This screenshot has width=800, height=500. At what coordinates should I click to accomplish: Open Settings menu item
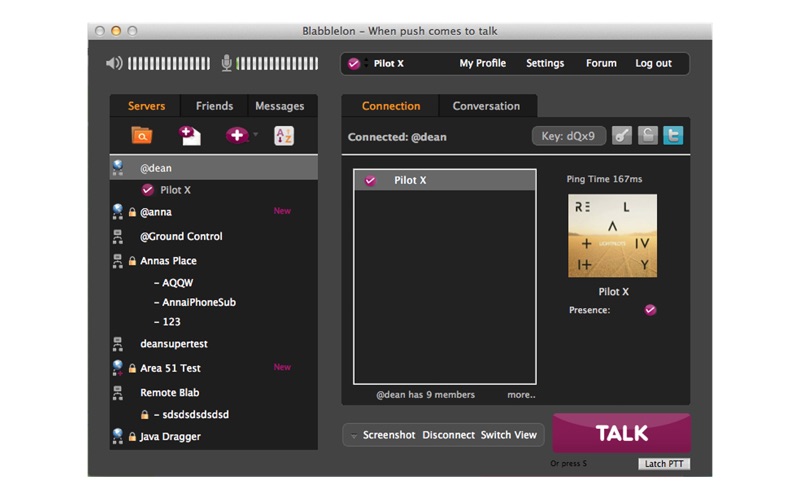(x=545, y=63)
